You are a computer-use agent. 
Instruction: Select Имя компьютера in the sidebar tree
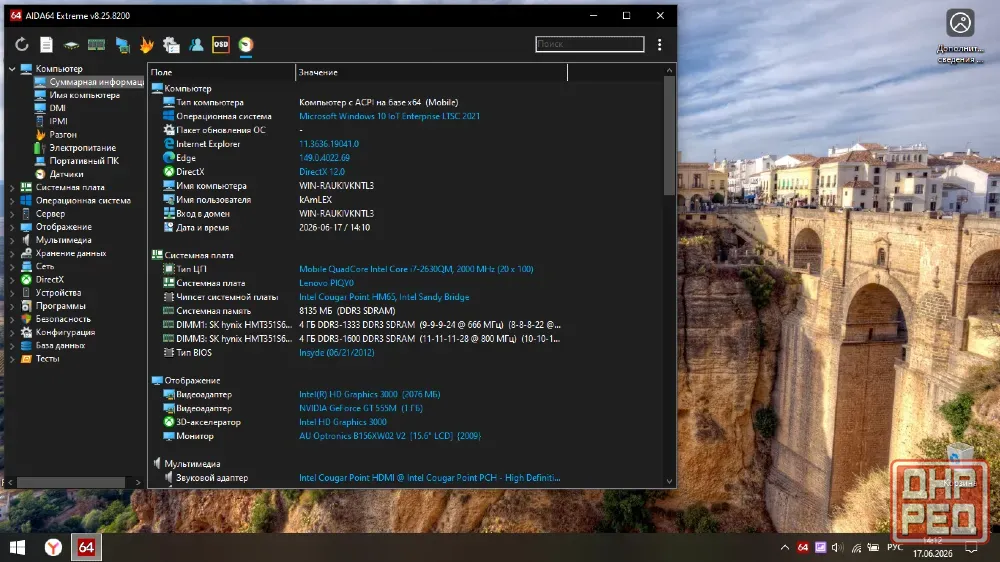point(84,95)
